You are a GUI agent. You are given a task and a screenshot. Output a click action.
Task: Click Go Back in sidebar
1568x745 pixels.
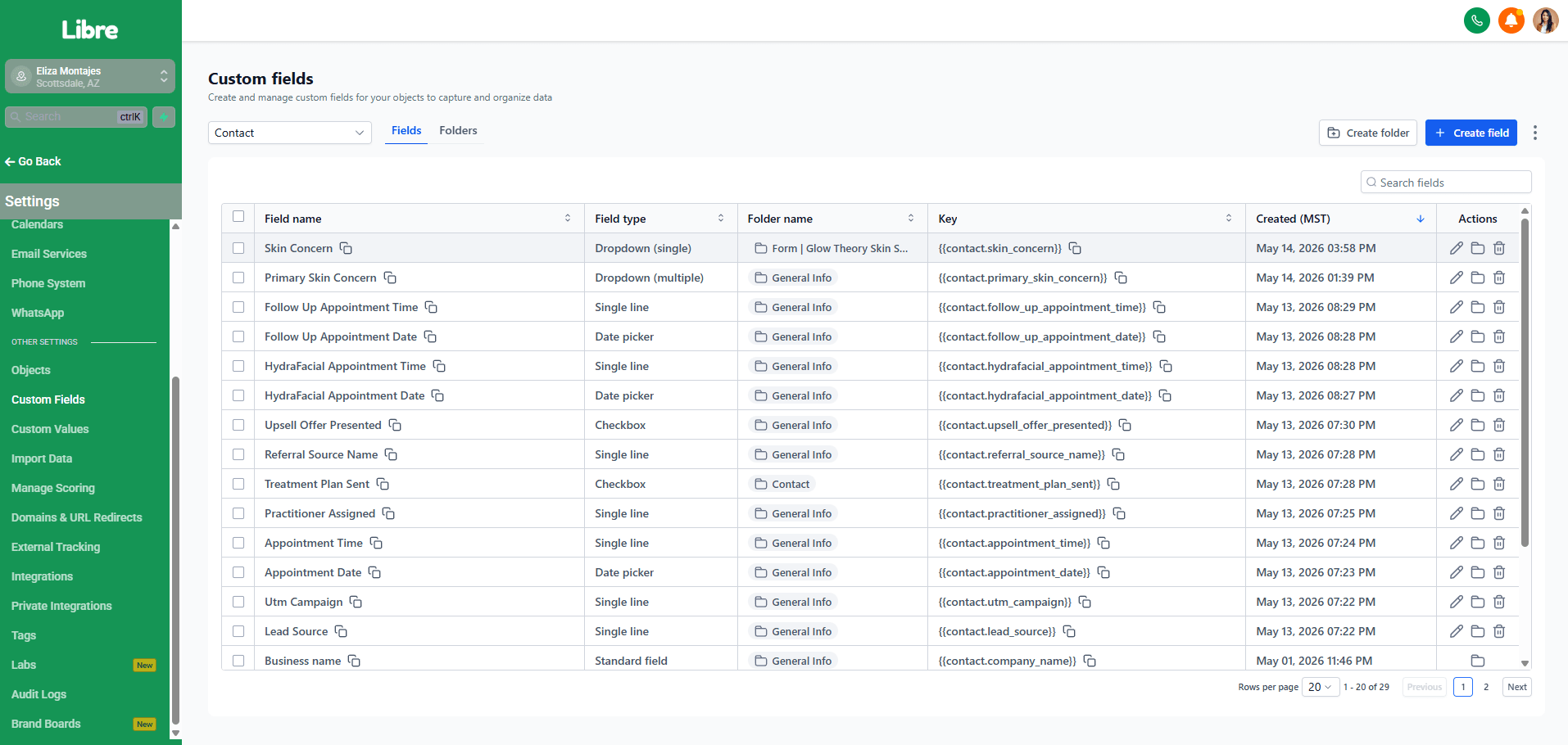coord(33,161)
